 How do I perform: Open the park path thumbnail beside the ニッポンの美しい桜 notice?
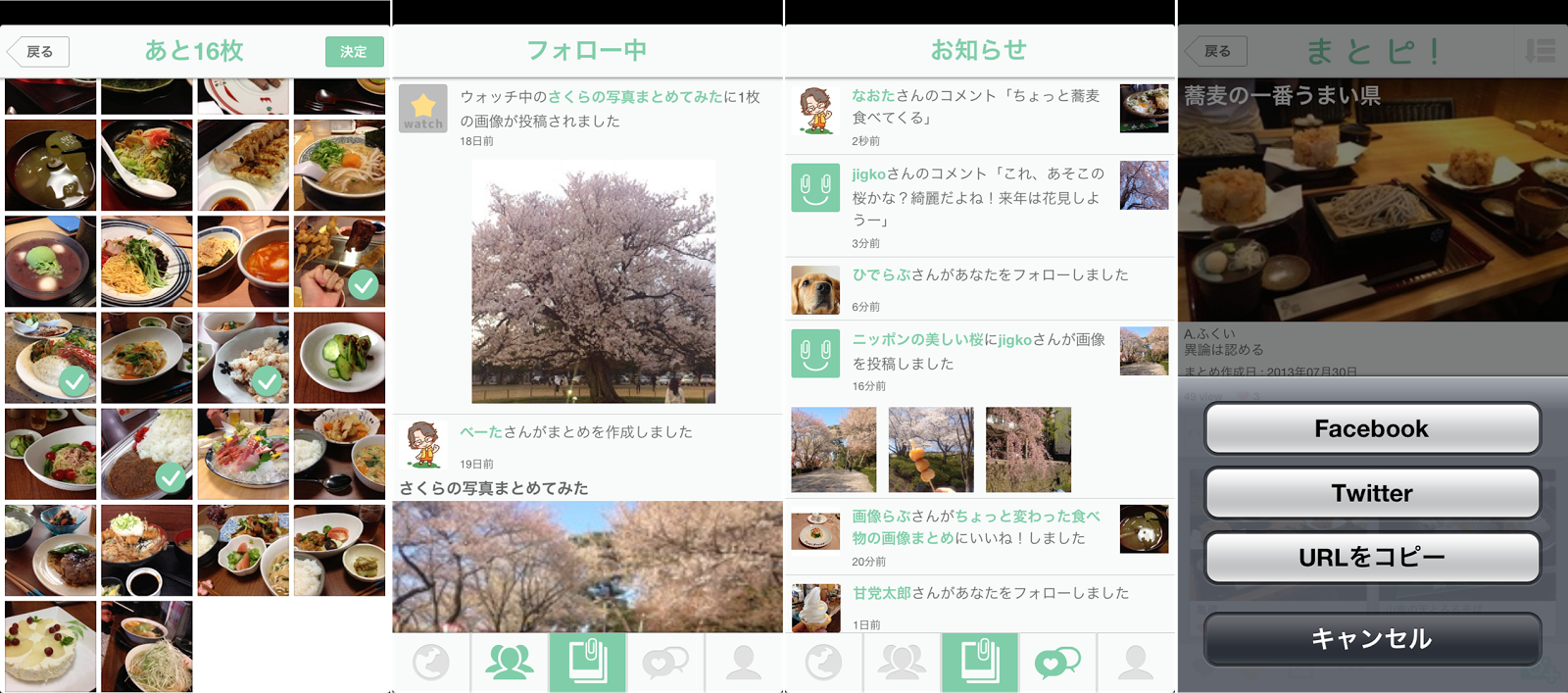[x=1145, y=351]
